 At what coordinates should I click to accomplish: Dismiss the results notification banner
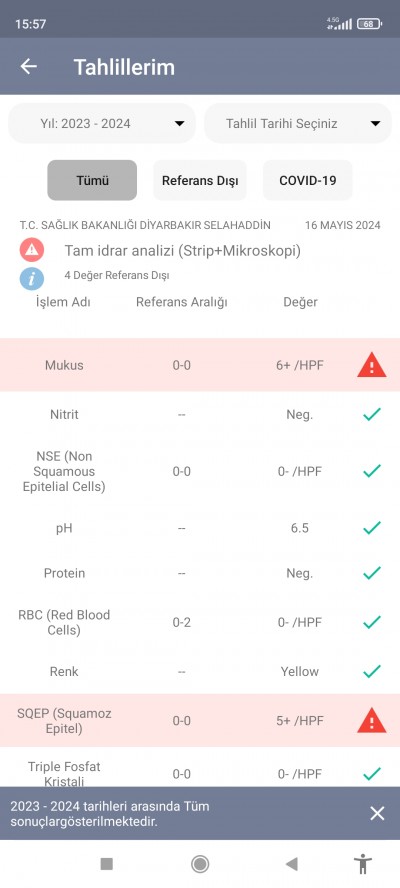tap(377, 814)
